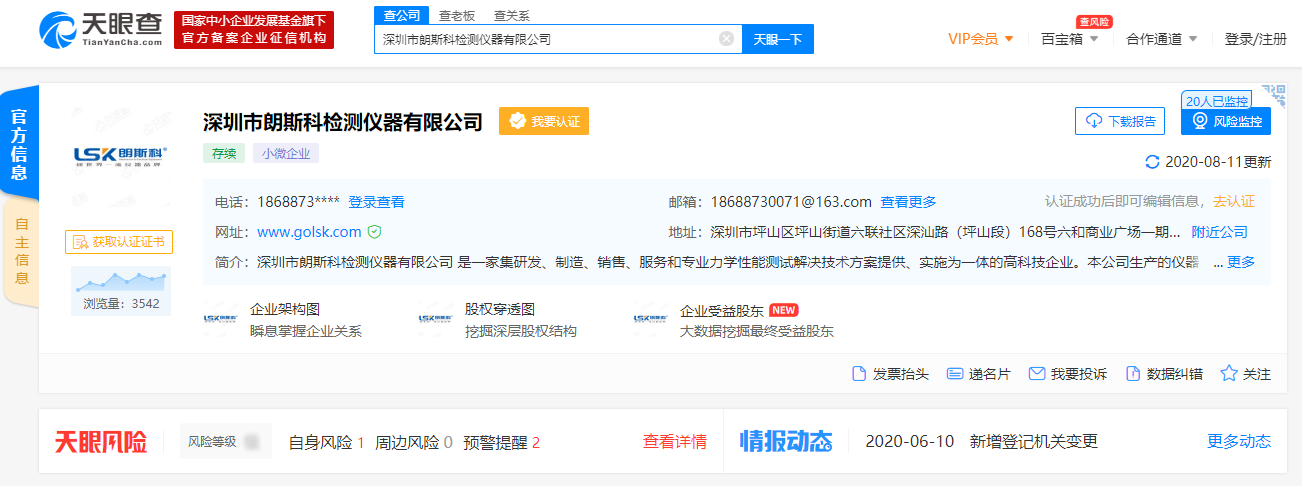Expand the VIP会员 dropdown
Screen dimensions: 1302x486
[980, 39]
